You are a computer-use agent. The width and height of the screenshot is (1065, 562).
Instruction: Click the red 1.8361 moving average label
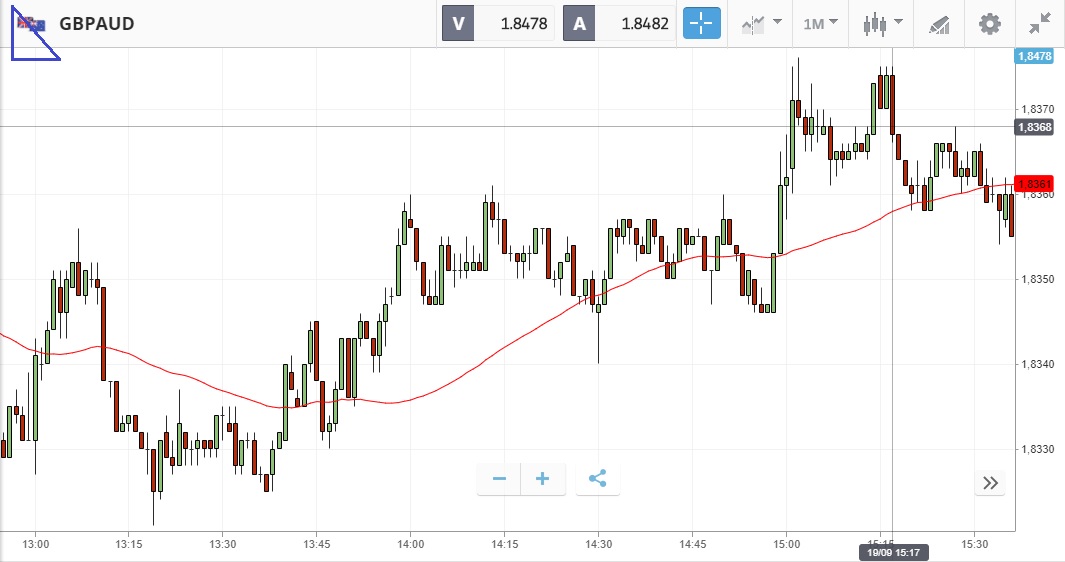tap(1034, 184)
